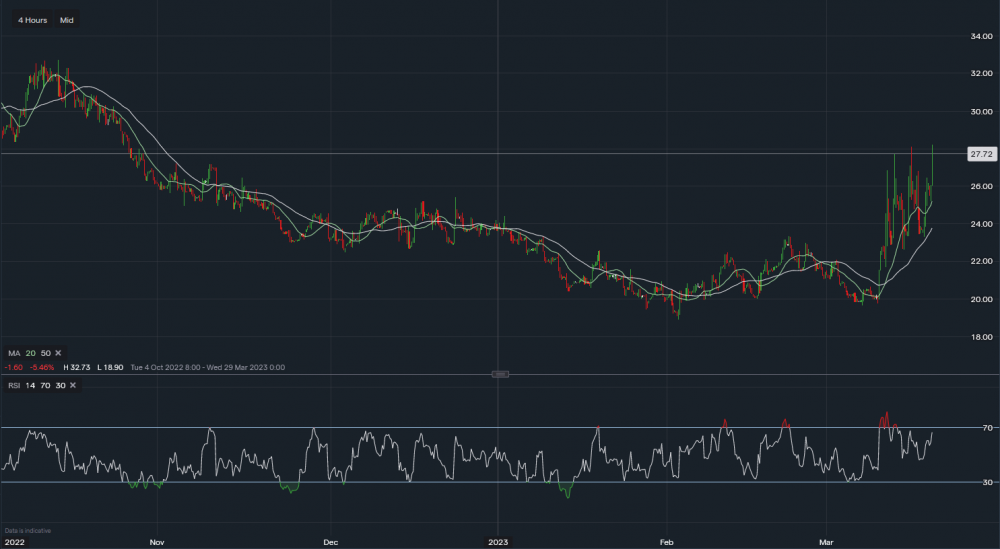Open the Mid price type dropdown
The image size is (1000, 549).
(66, 20)
